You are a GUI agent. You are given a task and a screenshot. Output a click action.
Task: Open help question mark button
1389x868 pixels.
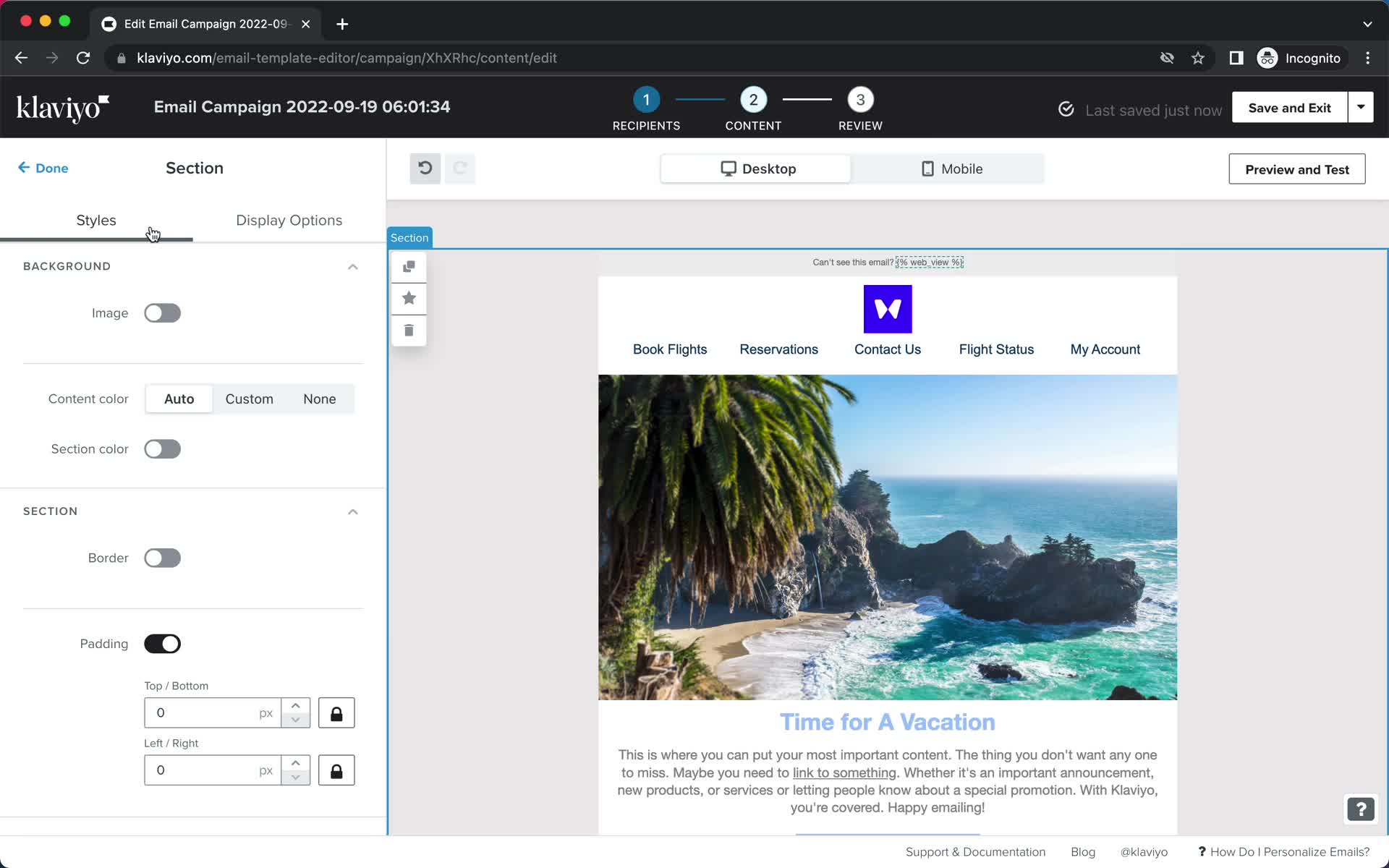pyautogui.click(x=1361, y=809)
